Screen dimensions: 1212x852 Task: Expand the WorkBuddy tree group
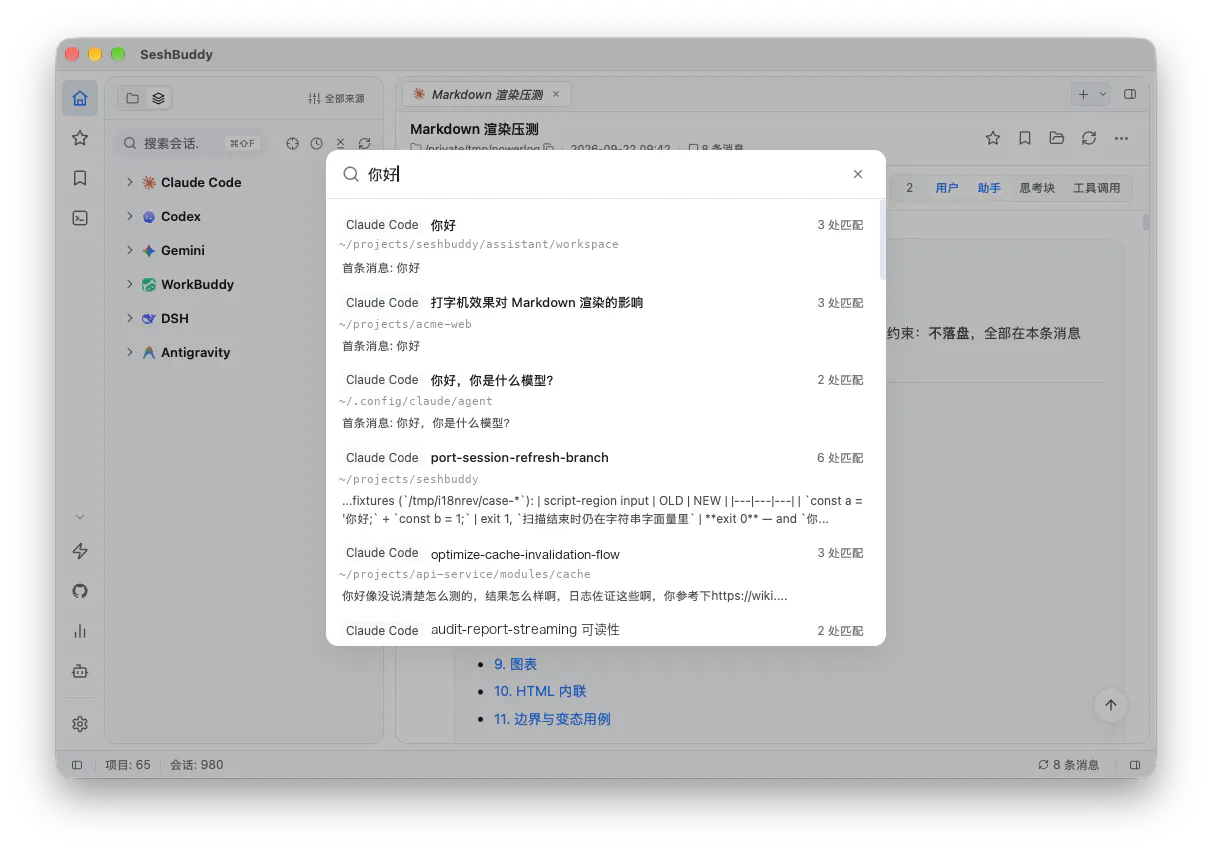[130, 284]
